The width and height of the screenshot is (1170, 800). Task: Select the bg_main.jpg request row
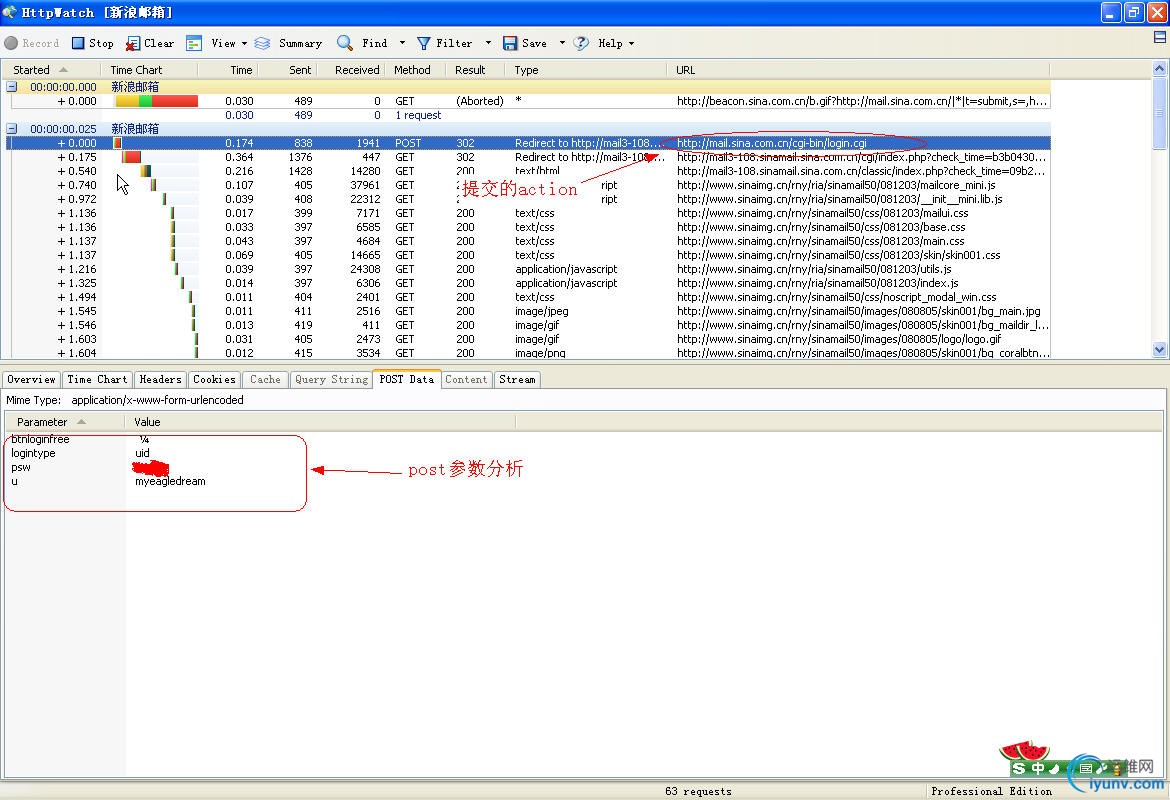[528, 311]
